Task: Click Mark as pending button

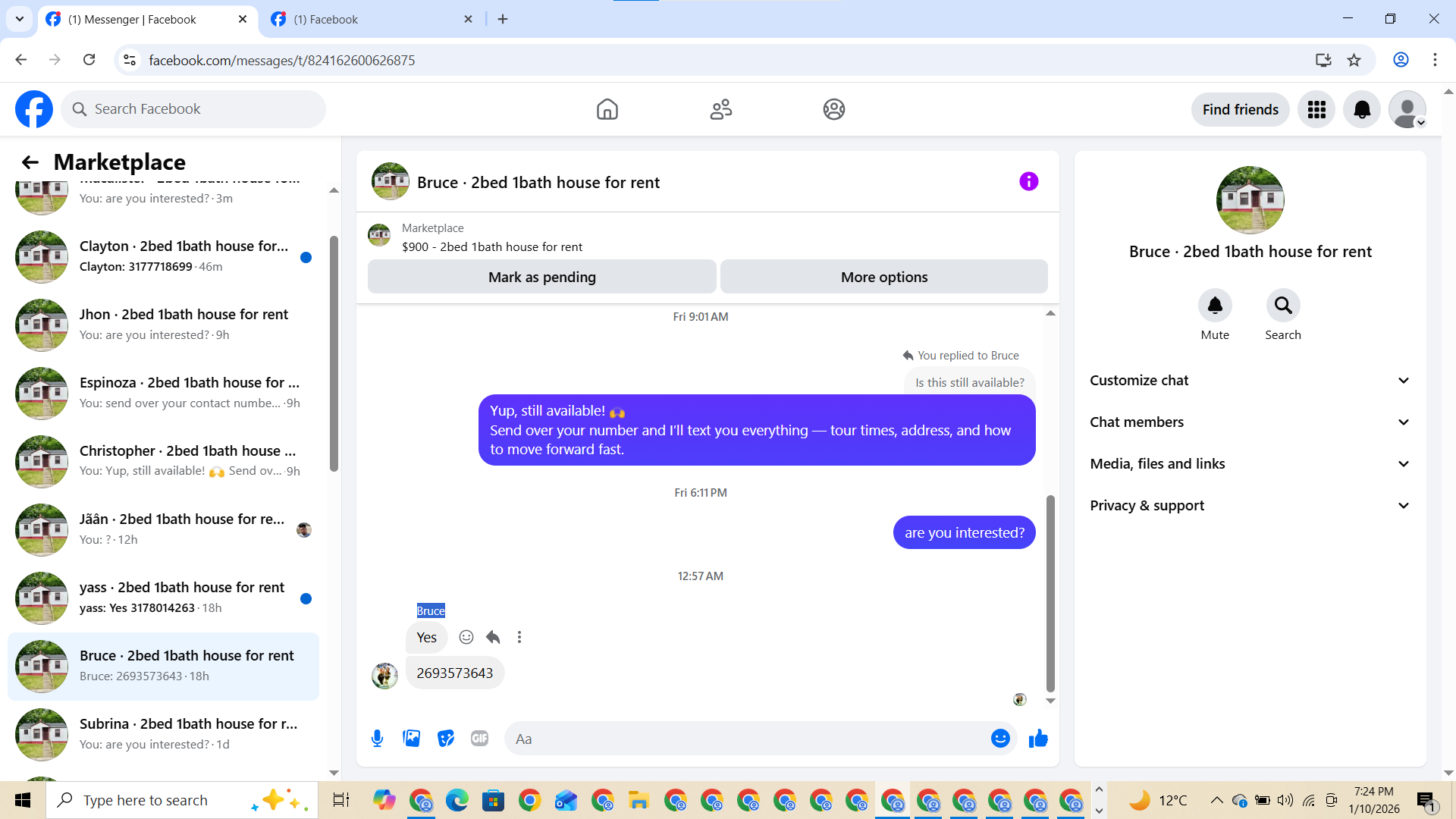Action: [541, 277]
